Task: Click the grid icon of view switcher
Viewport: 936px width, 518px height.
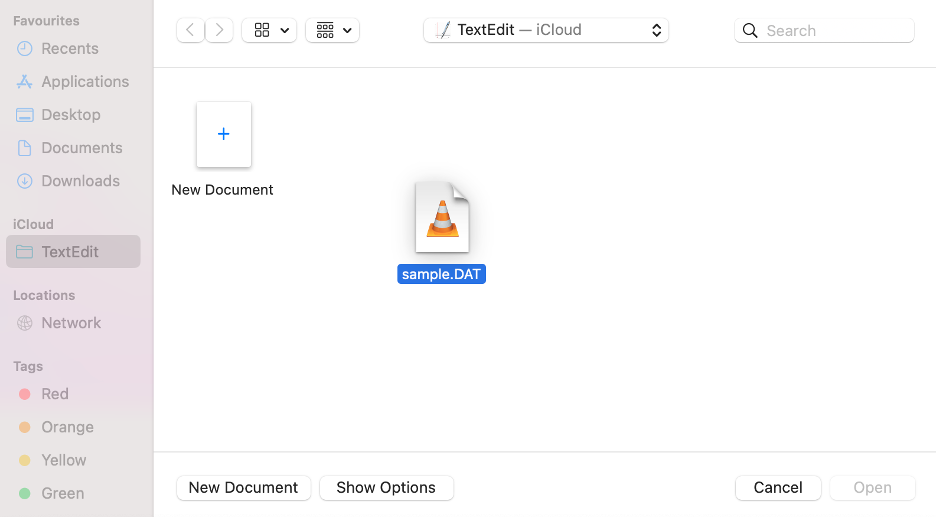Action: click(262, 30)
